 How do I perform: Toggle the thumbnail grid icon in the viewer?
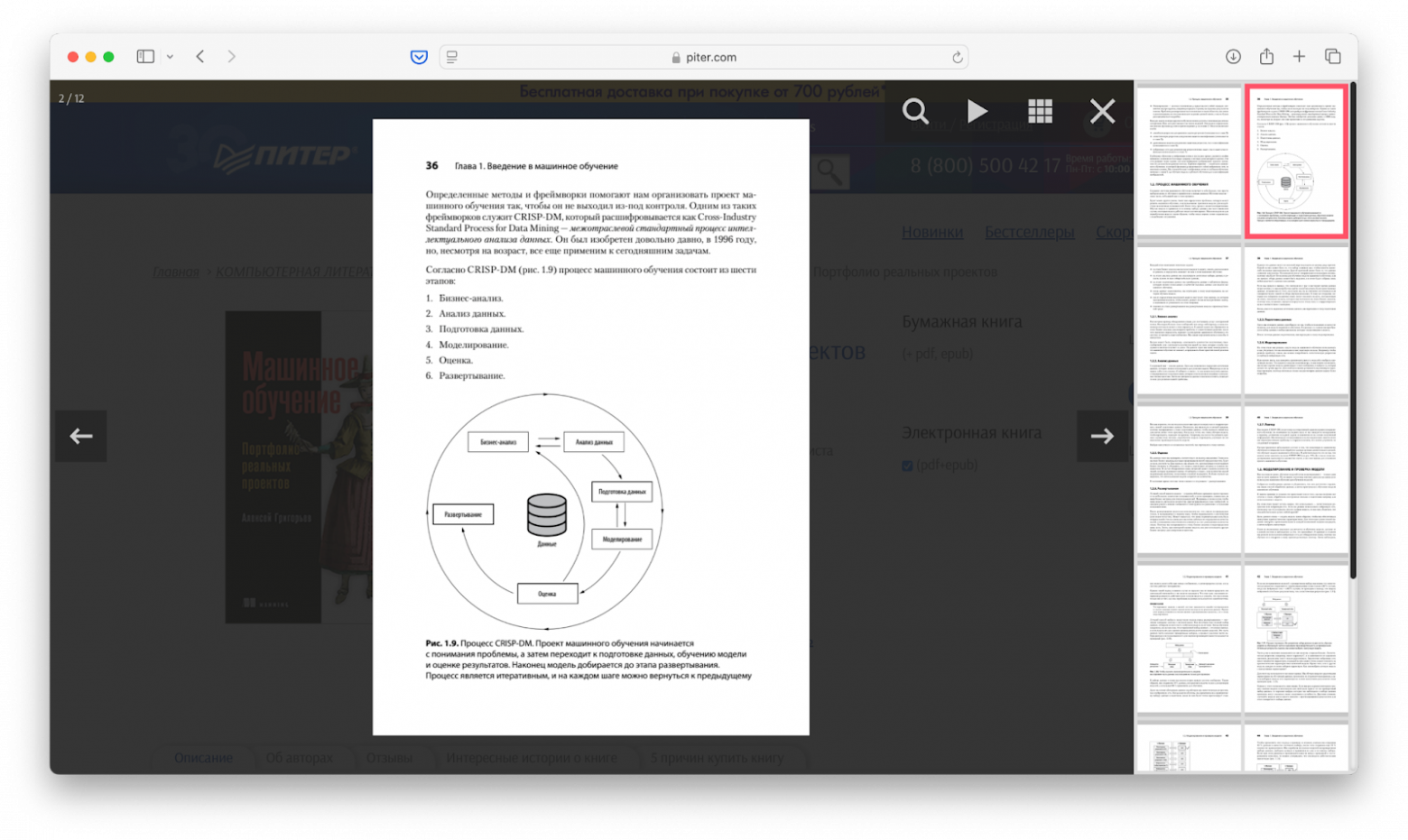(x=1040, y=111)
